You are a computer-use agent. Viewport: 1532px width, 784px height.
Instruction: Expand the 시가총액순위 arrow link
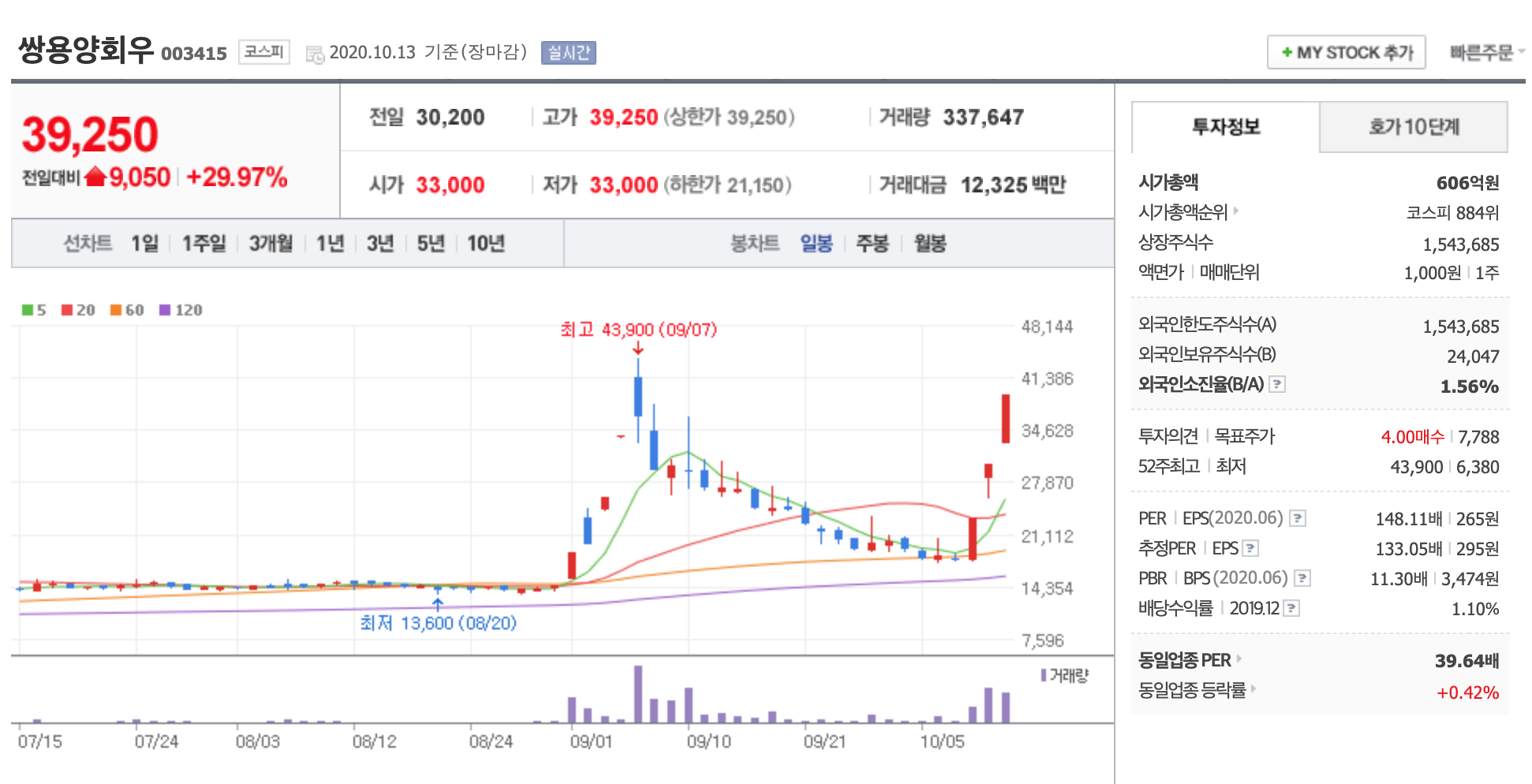tap(1236, 211)
